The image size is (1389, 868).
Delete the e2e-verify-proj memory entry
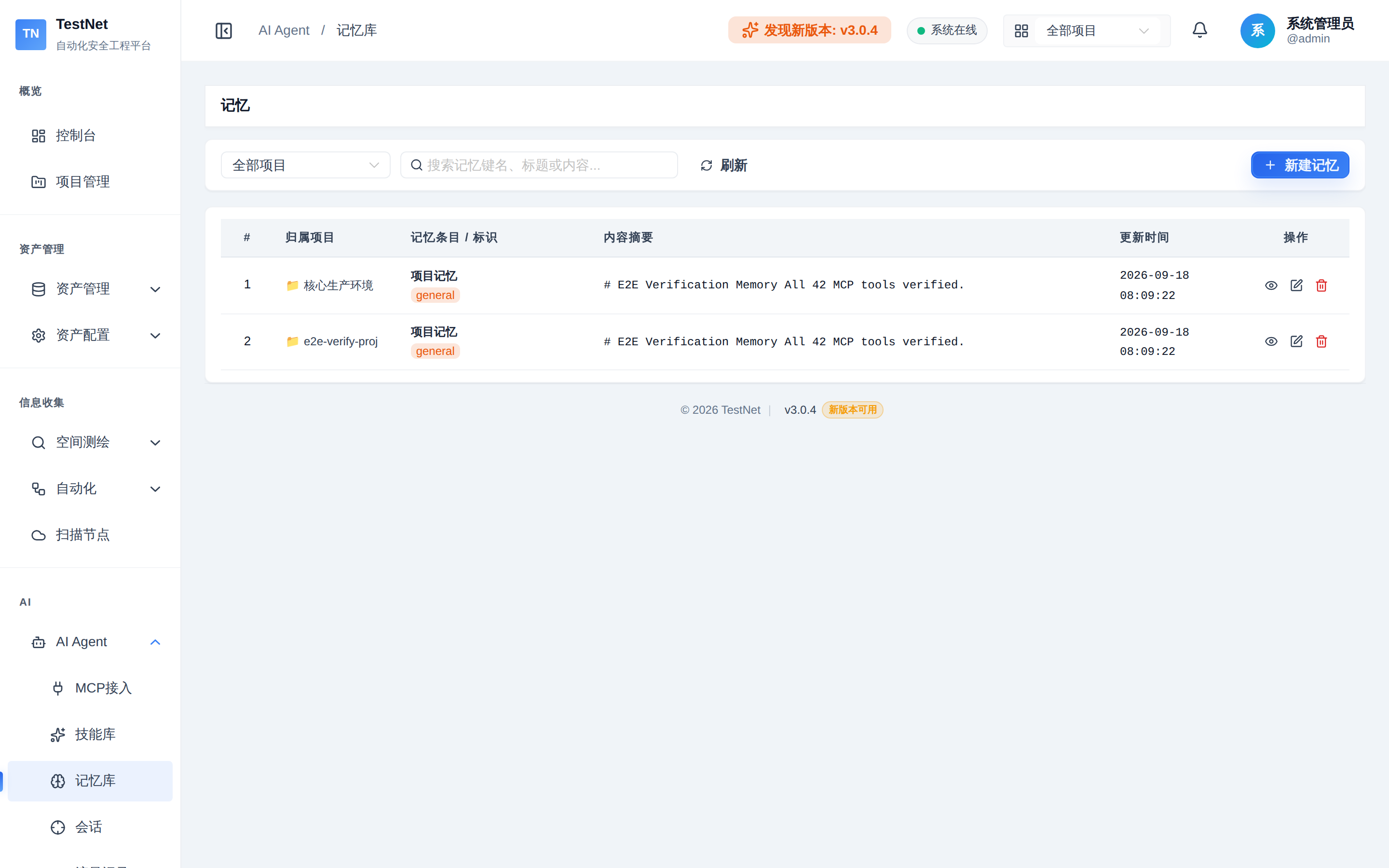pyautogui.click(x=1321, y=341)
